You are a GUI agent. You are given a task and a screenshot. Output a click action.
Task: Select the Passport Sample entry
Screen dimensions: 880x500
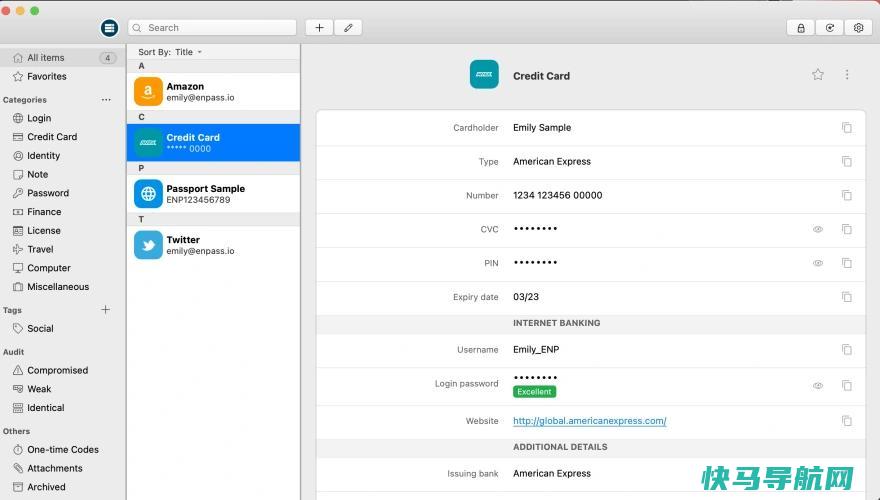tap(213, 194)
